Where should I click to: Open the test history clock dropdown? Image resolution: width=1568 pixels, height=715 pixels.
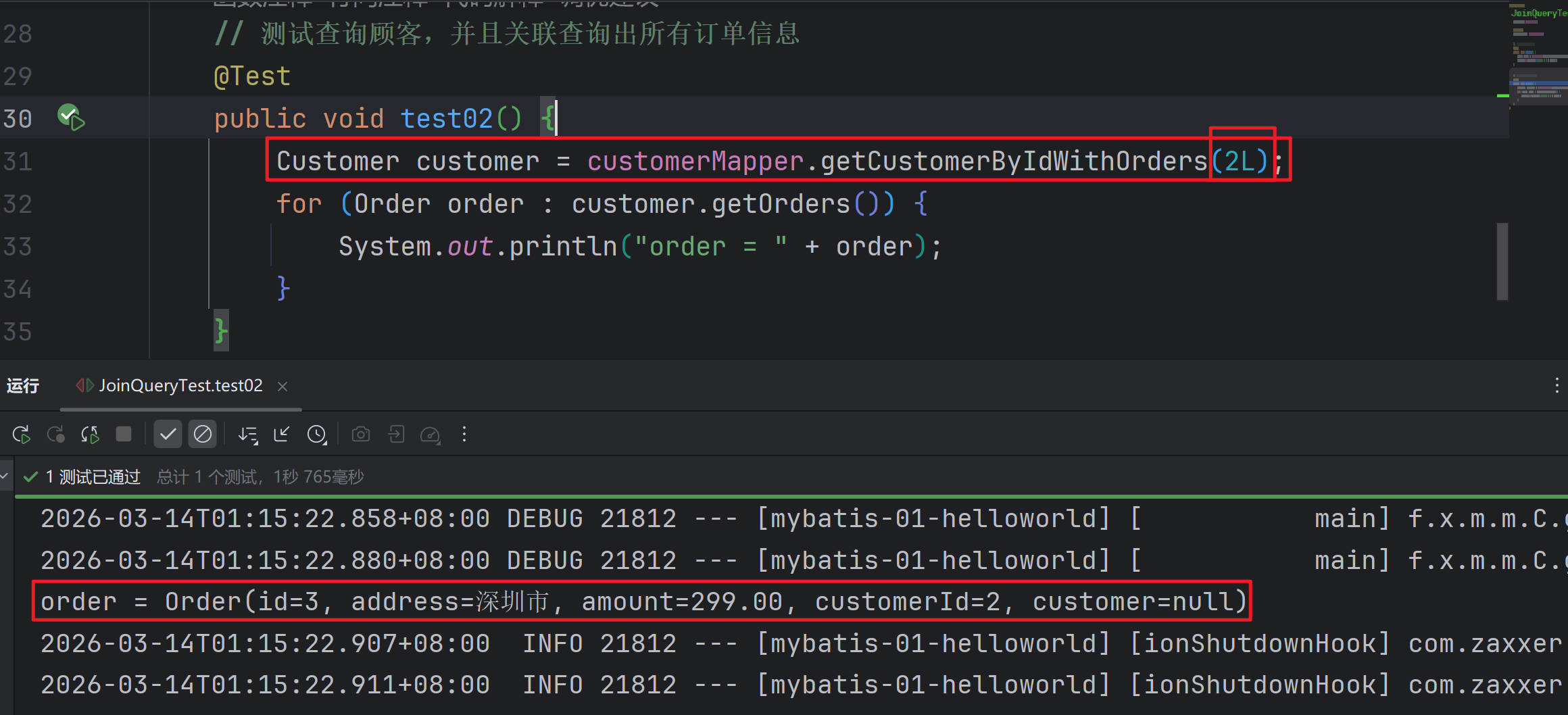pyautogui.click(x=317, y=435)
